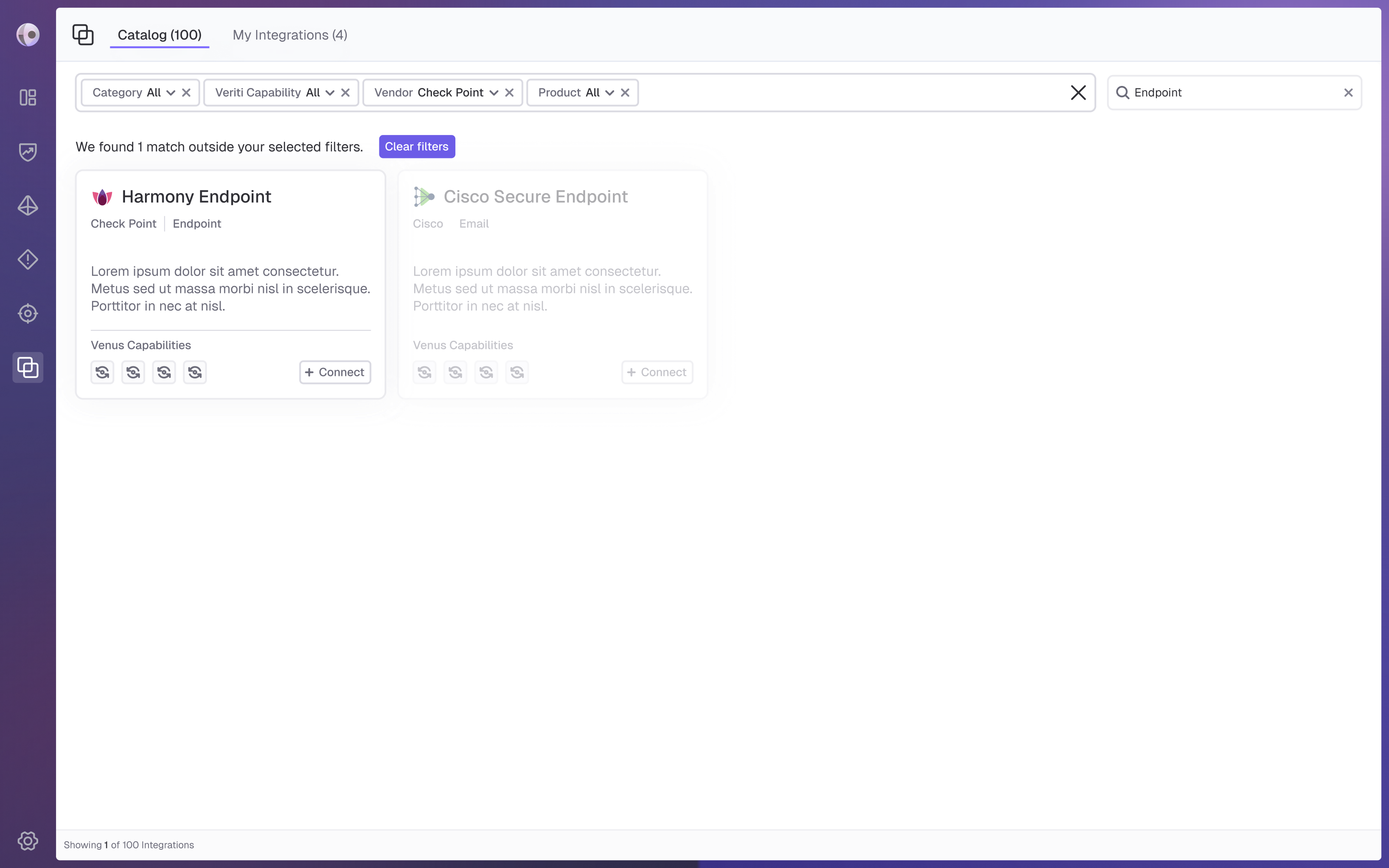Remove the Product filter chip
1389x868 pixels.
(625, 92)
